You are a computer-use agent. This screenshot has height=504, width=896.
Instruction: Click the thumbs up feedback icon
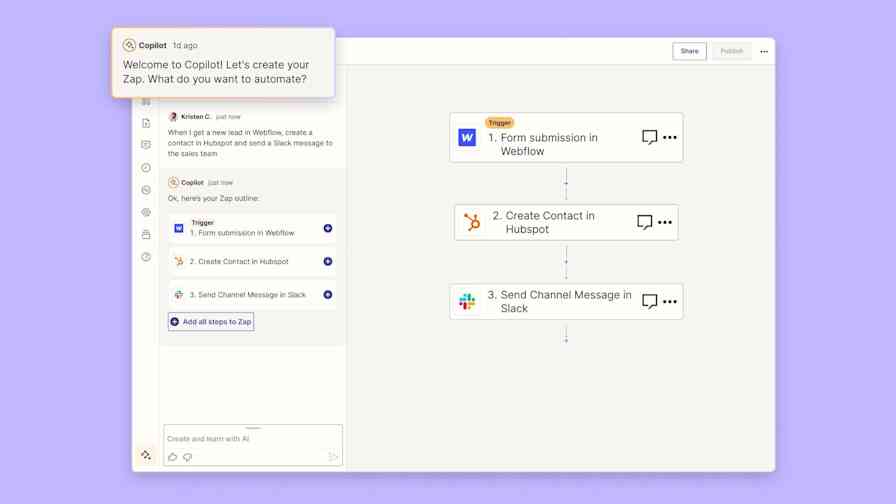tap(173, 457)
